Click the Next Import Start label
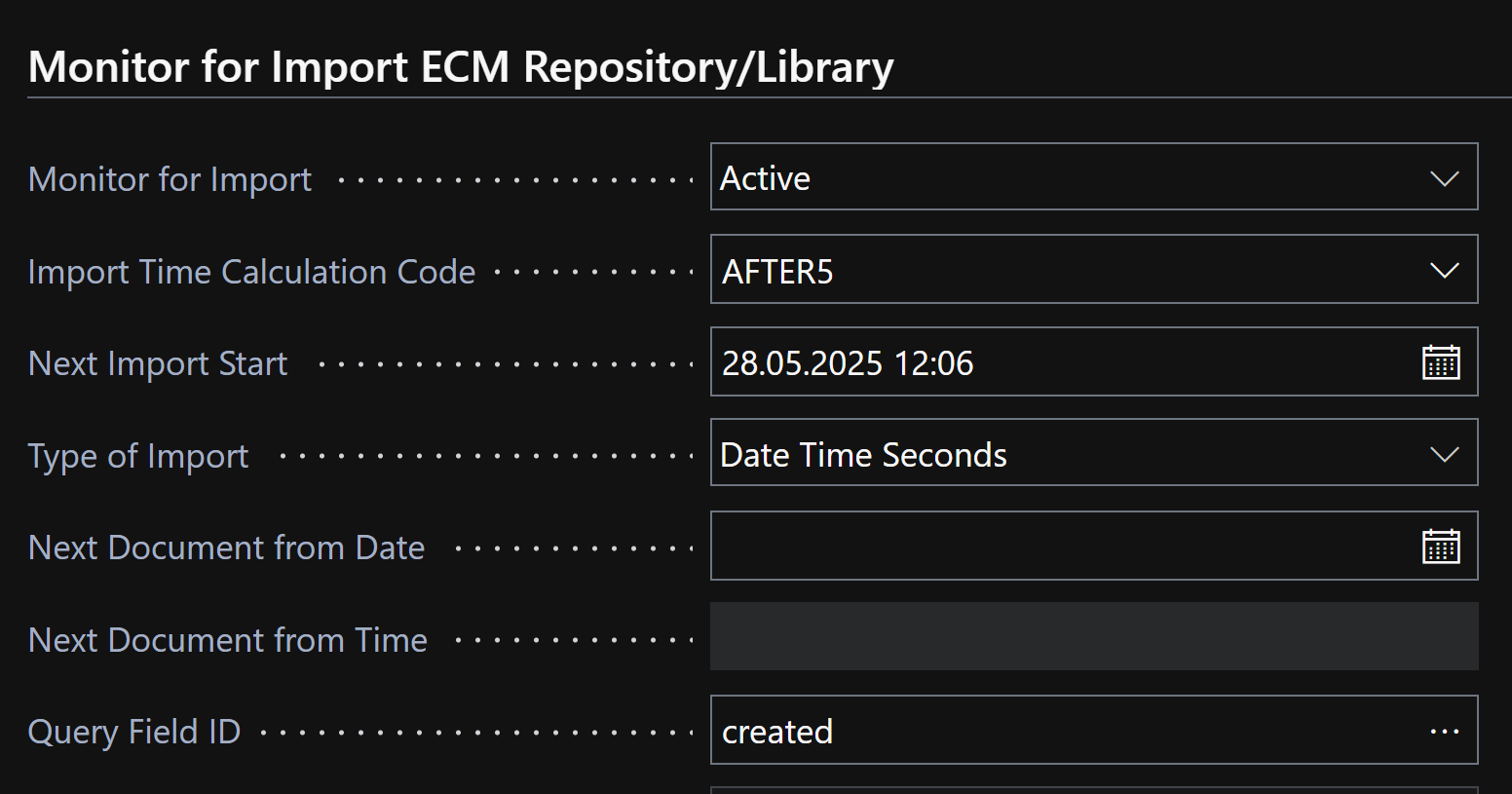 tap(158, 363)
